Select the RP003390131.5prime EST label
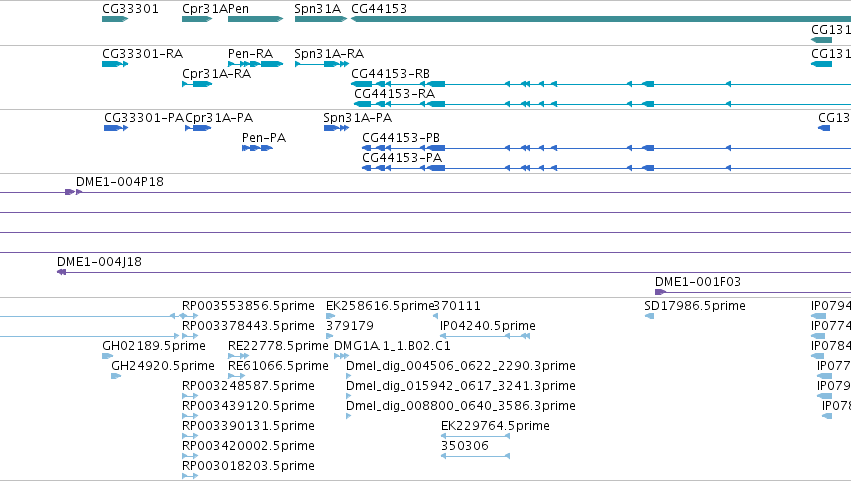Screen dimensions: 851x481 point(248,426)
